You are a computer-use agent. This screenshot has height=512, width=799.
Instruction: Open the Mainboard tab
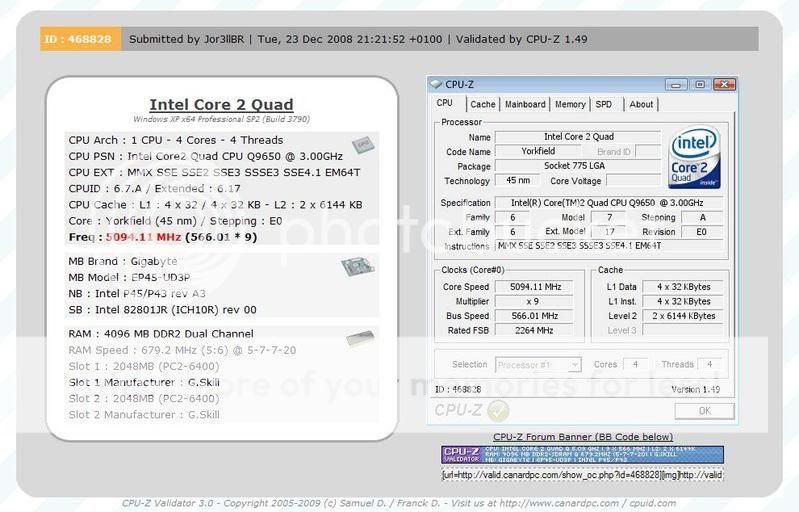tap(525, 104)
